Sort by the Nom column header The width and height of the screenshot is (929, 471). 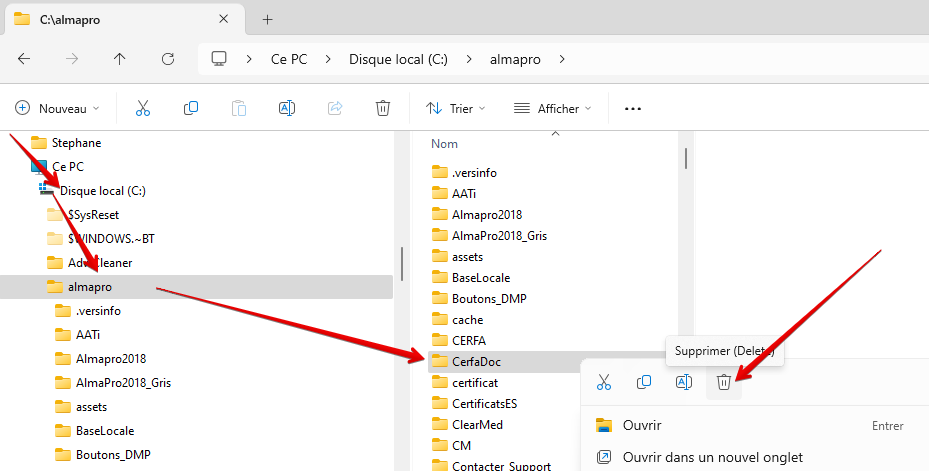pyautogui.click(x=444, y=144)
